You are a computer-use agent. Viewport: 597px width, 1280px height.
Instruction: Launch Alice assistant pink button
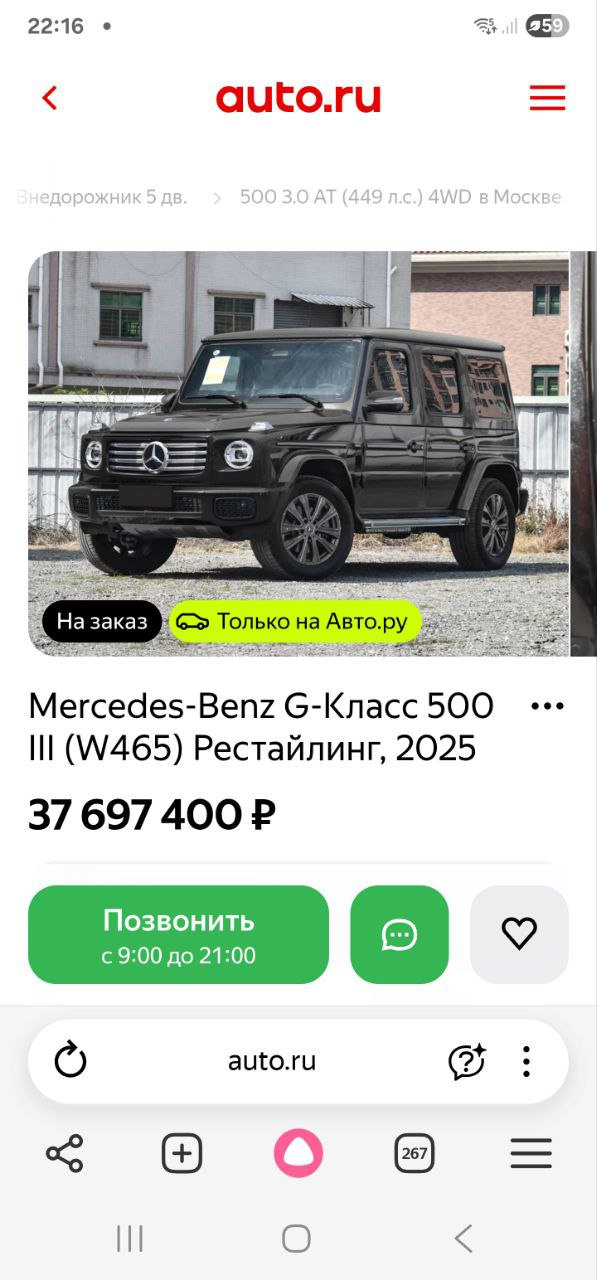[298, 1153]
